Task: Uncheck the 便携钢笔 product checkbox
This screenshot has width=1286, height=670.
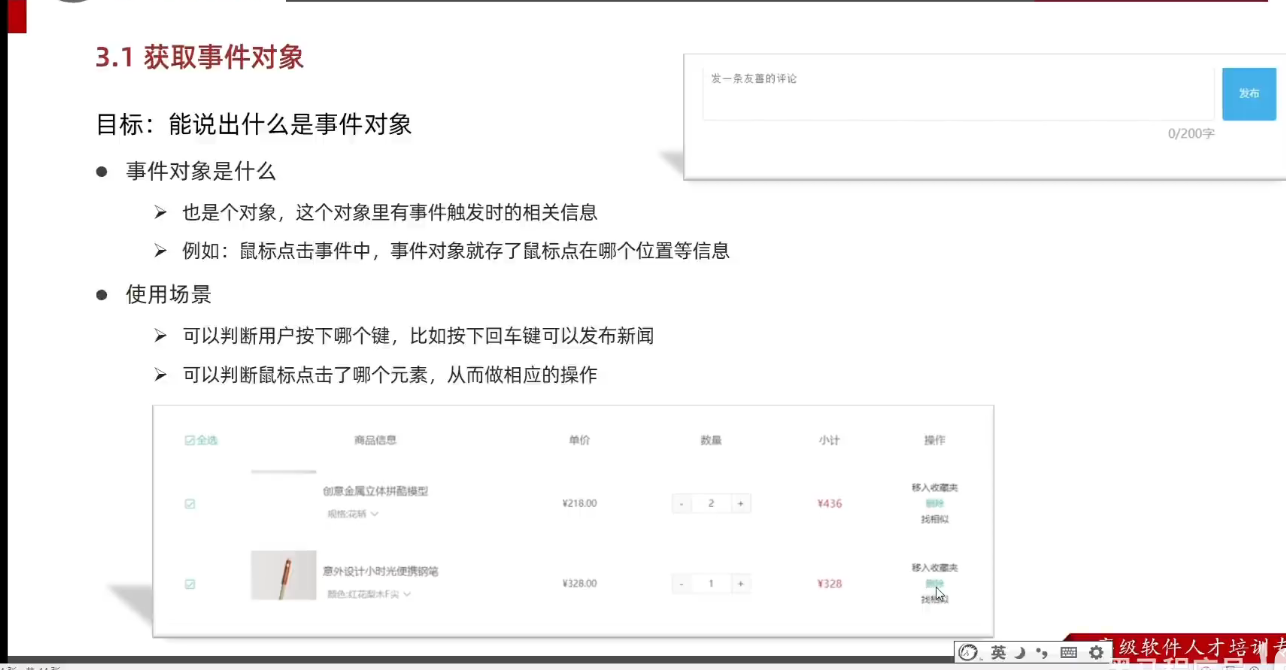Action: [190, 583]
